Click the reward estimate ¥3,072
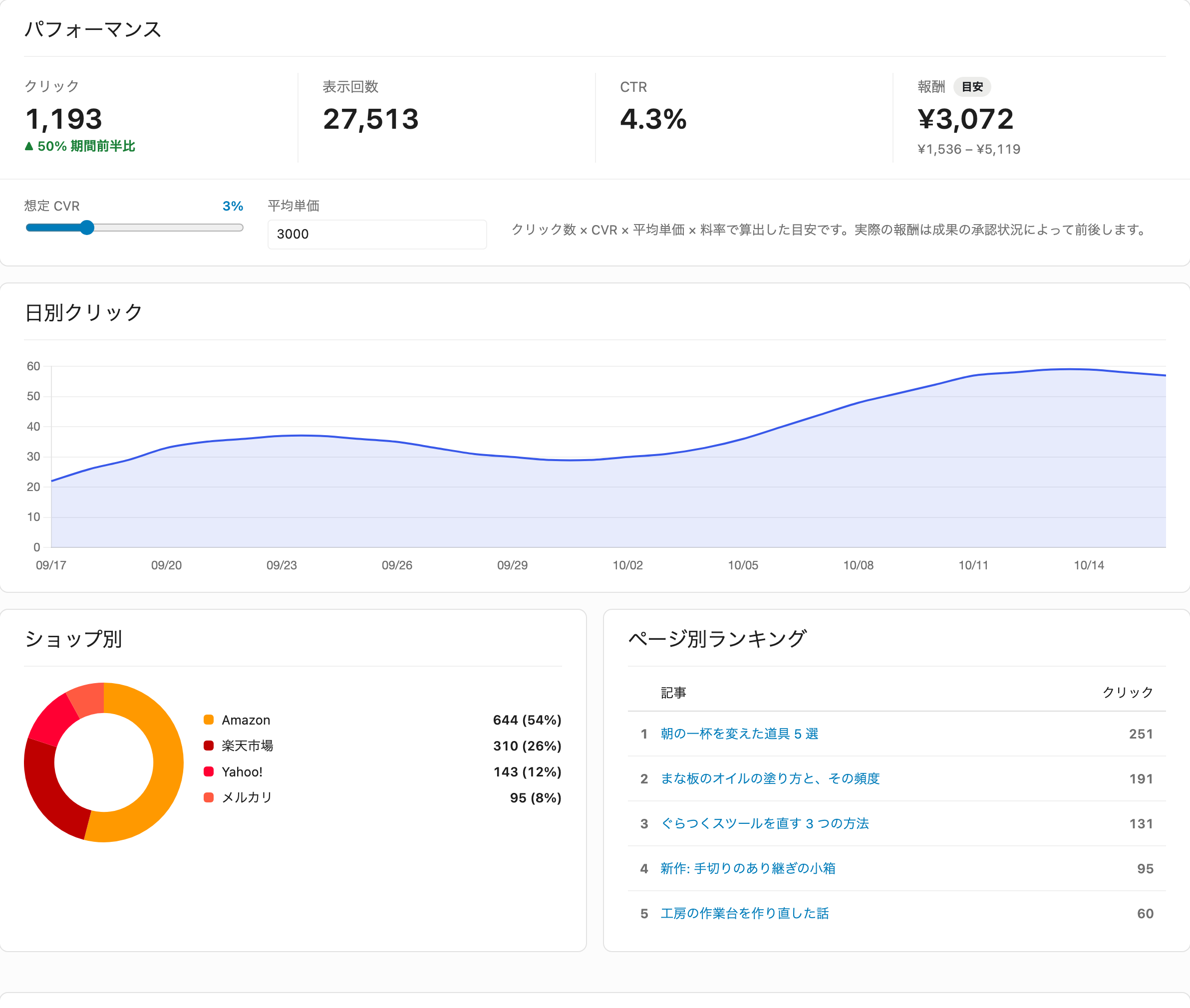 [x=965, y=119]
